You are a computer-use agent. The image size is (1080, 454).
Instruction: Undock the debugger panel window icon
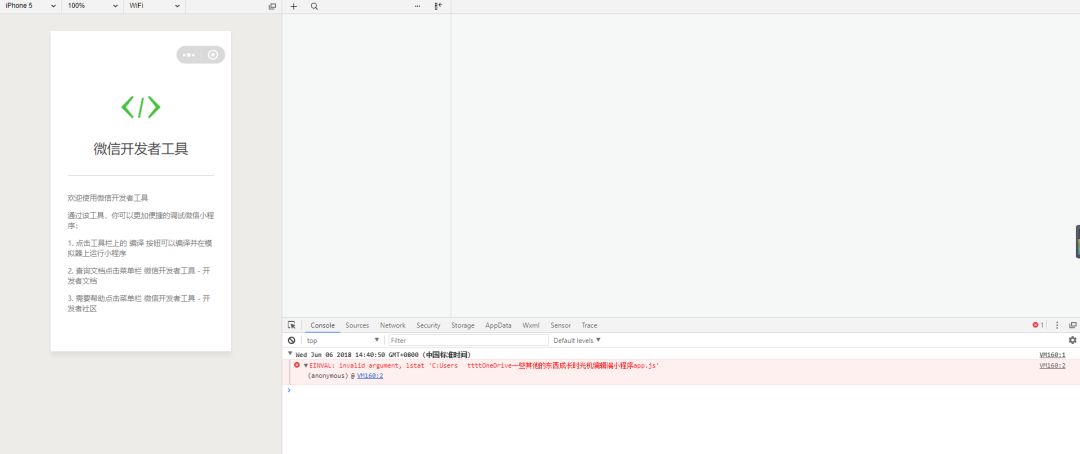1072,325
